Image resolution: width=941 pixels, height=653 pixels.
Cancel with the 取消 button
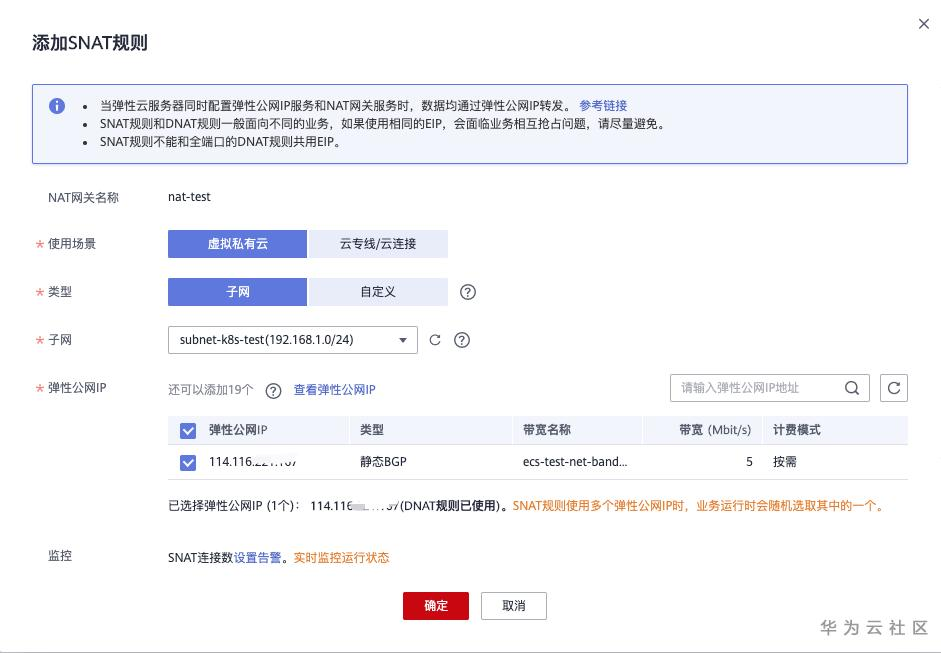[x=513, y=605]
